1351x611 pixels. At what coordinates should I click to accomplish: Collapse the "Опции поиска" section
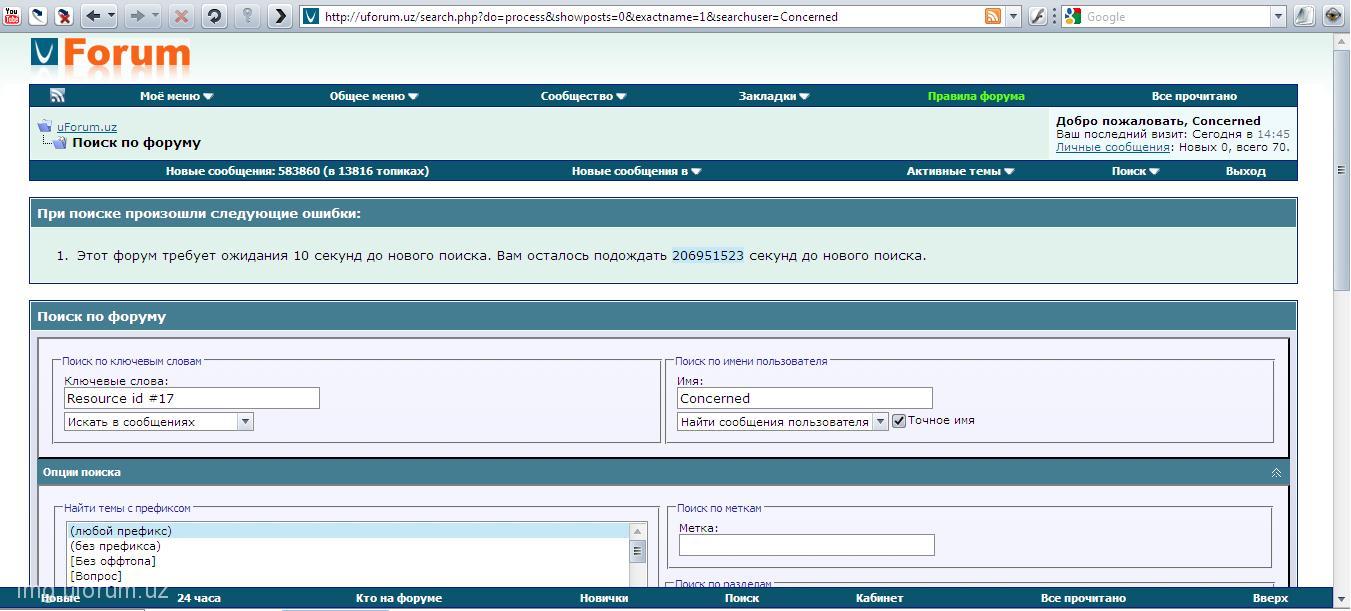point(1276,472)
